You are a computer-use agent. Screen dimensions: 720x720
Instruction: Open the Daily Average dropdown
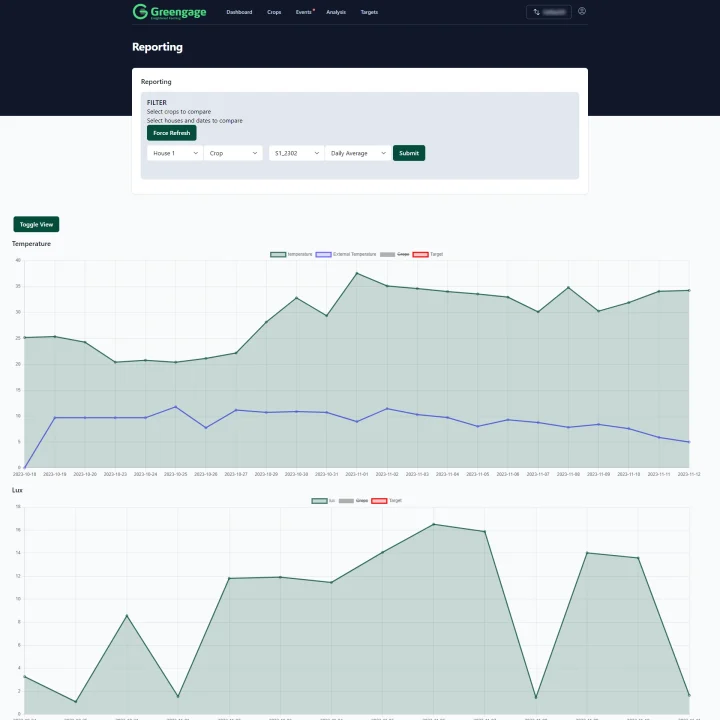coord(358,153)
